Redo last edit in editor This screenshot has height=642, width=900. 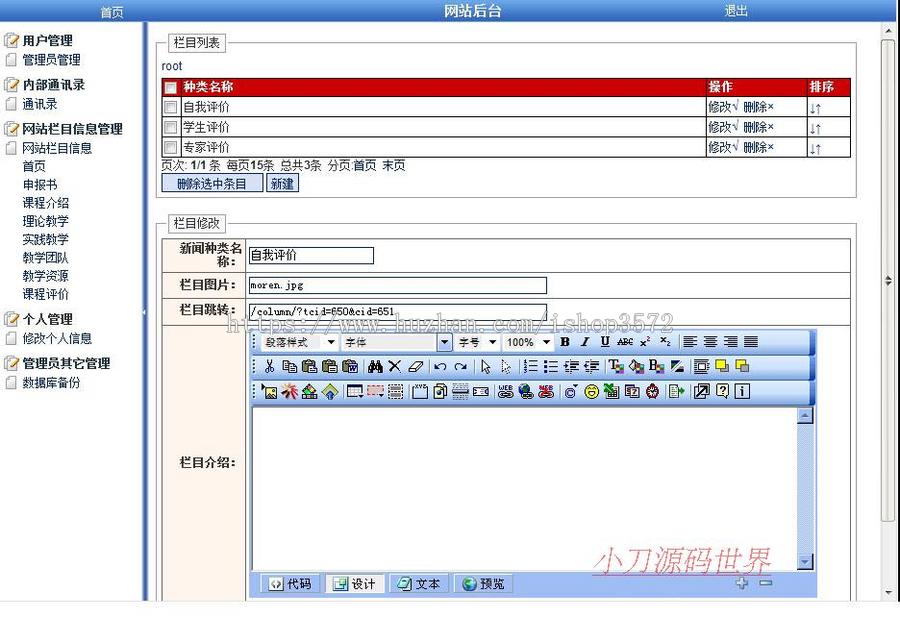pos(460,367)
